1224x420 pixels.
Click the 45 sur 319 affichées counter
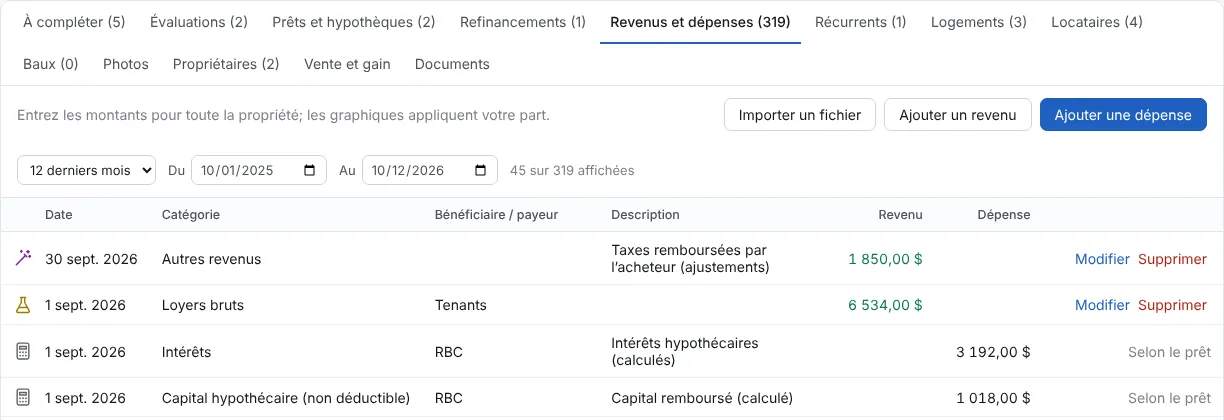[572, 170]
